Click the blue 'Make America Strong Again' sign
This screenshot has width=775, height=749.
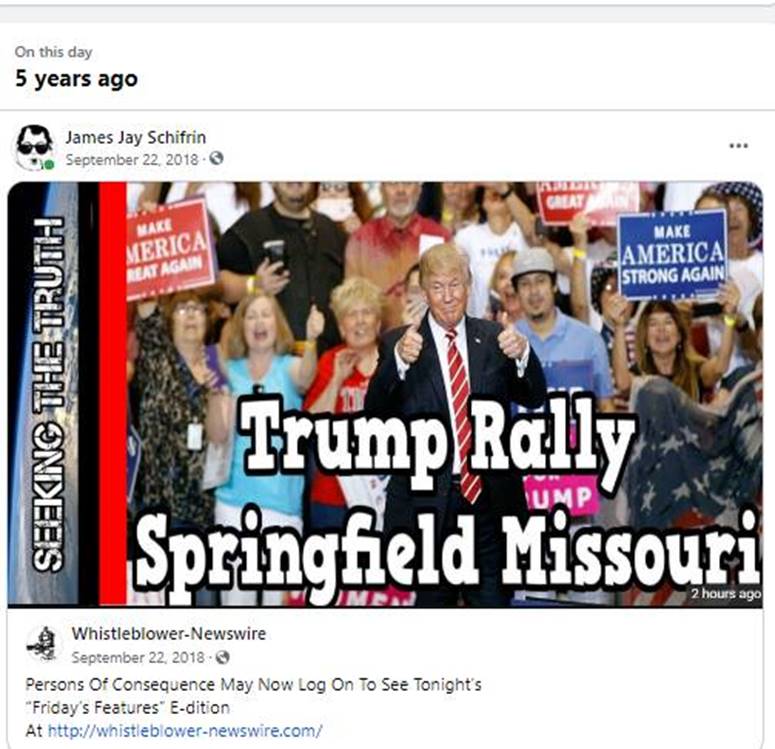(673, 255)
